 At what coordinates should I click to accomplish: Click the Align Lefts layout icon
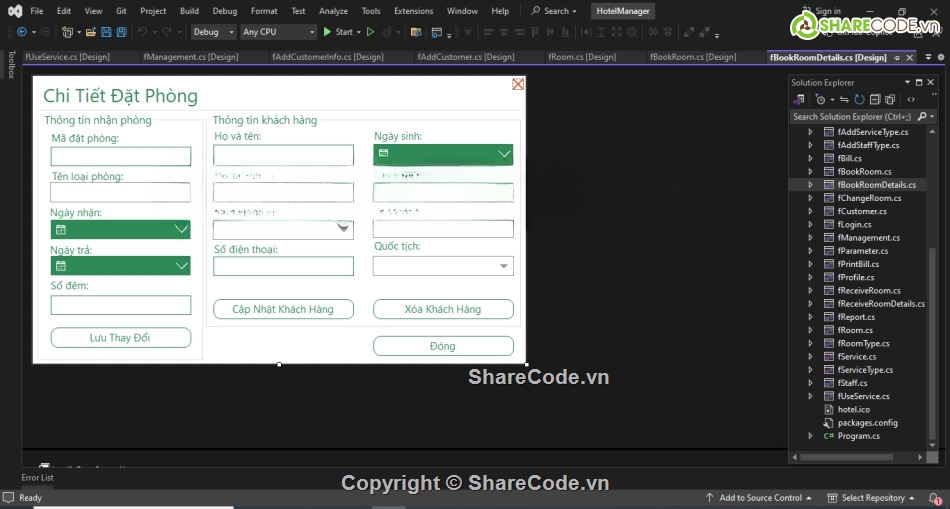[488, 32]
